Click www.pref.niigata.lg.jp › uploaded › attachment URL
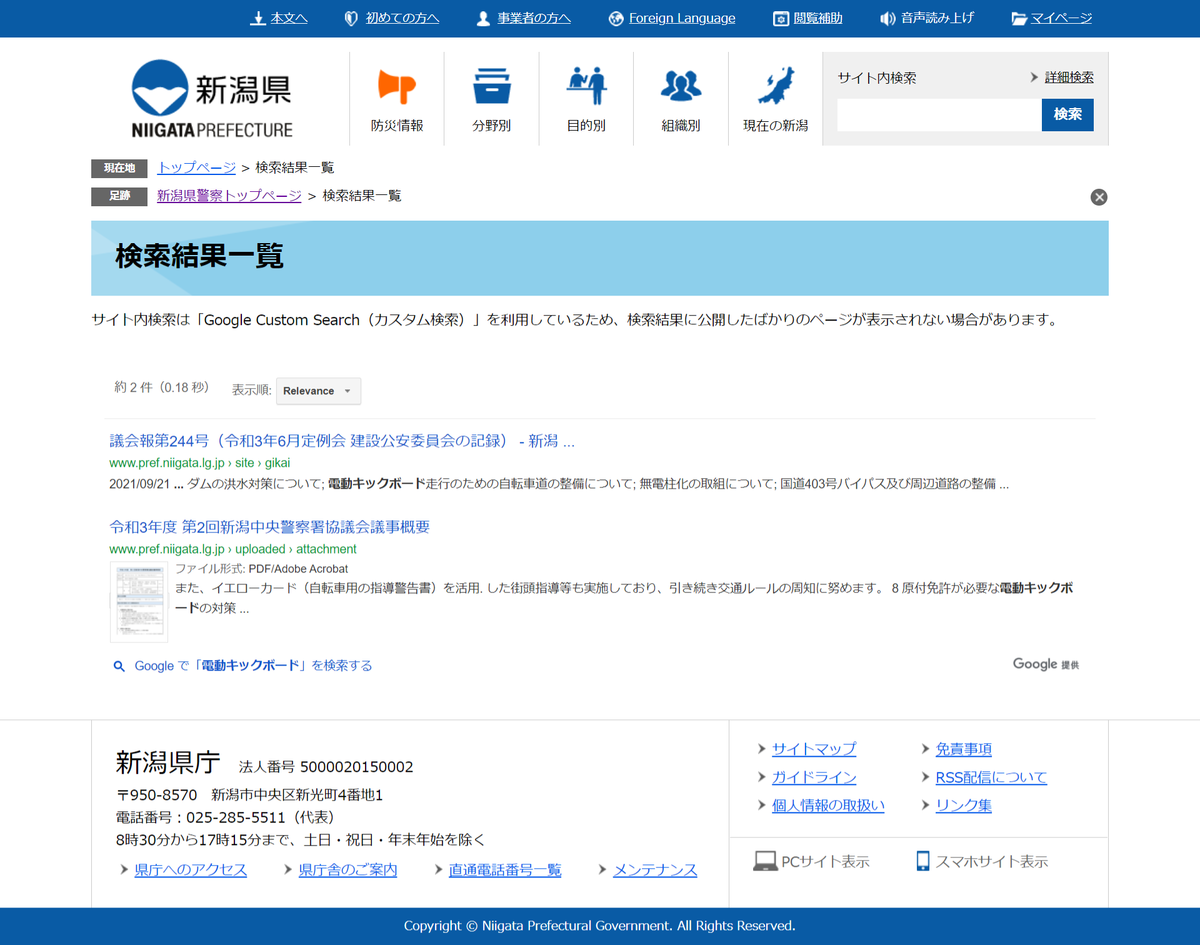 (233, 549)
